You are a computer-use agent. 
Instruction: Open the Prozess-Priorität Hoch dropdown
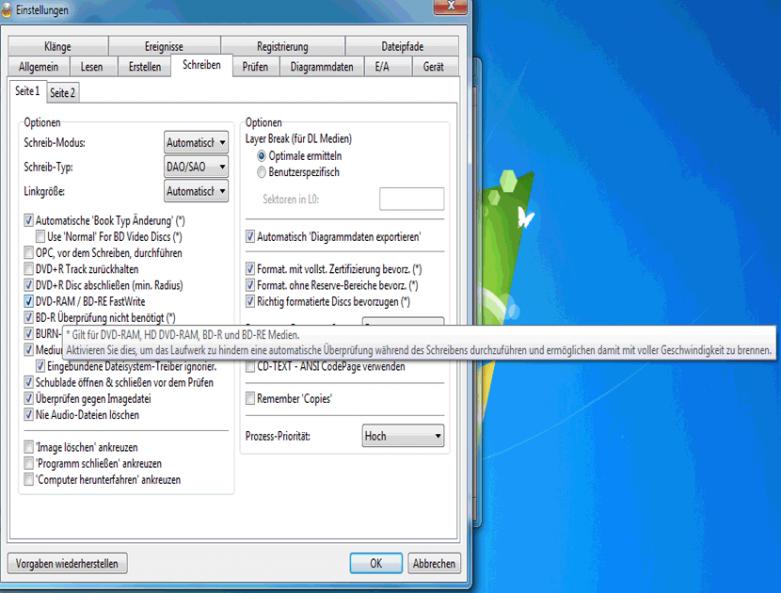click(x=402, y=436)
